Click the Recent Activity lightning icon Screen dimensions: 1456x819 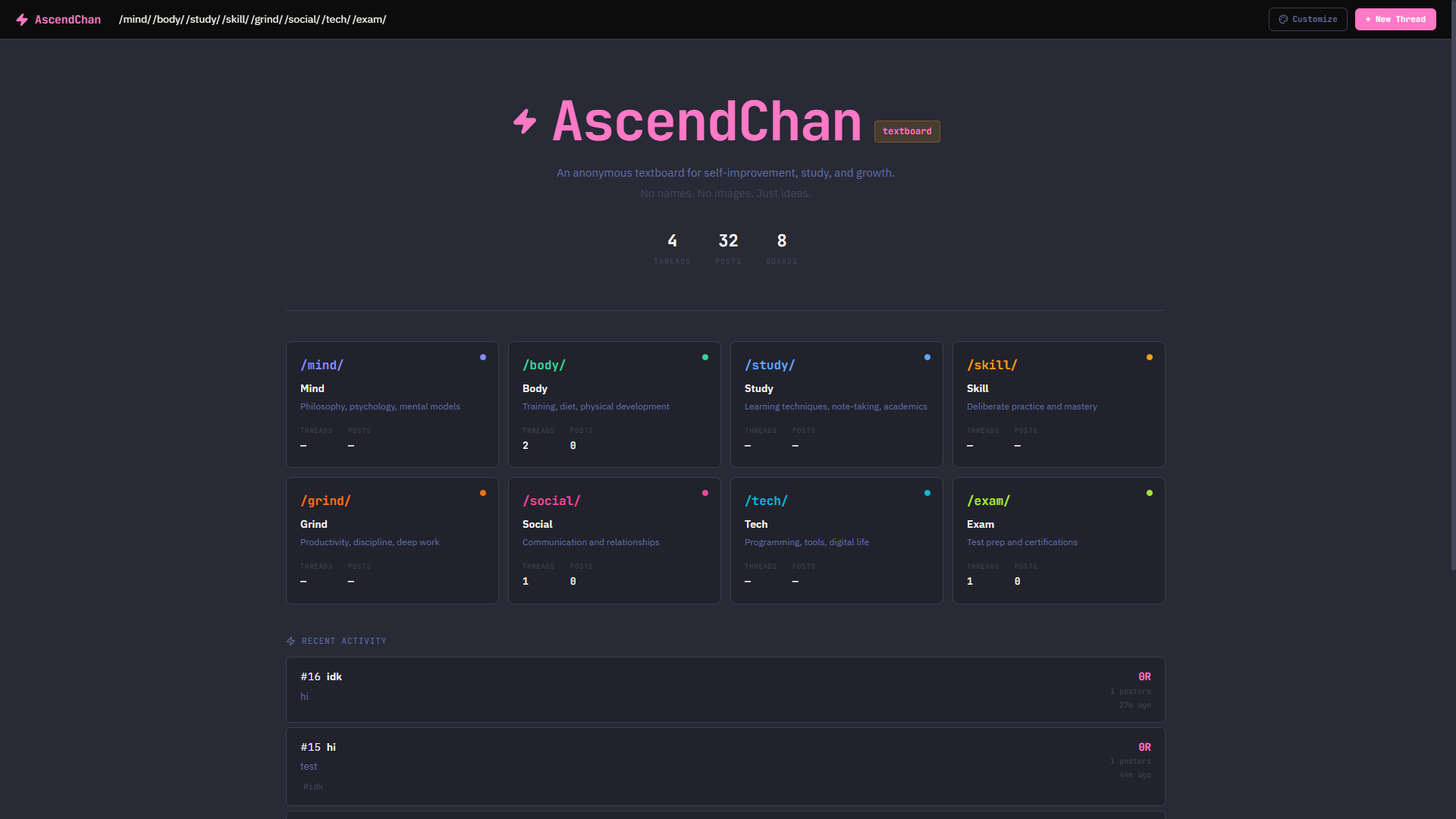[x=291, y=642]
